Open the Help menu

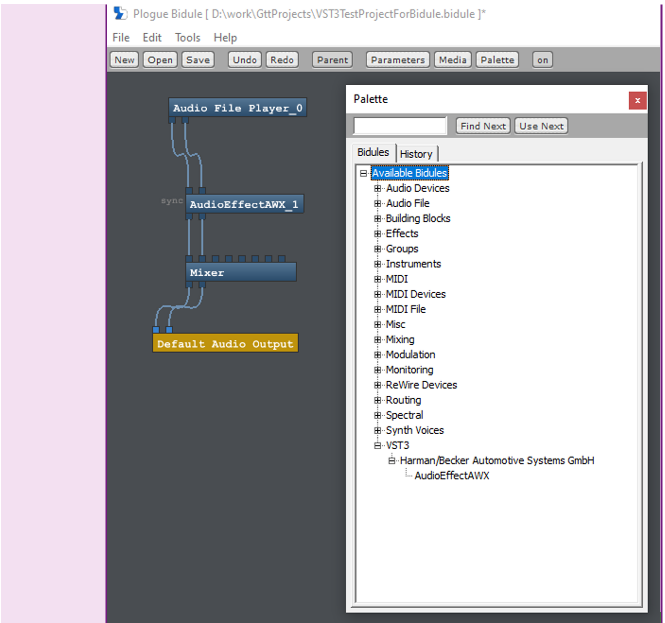(x=225, y=38)
